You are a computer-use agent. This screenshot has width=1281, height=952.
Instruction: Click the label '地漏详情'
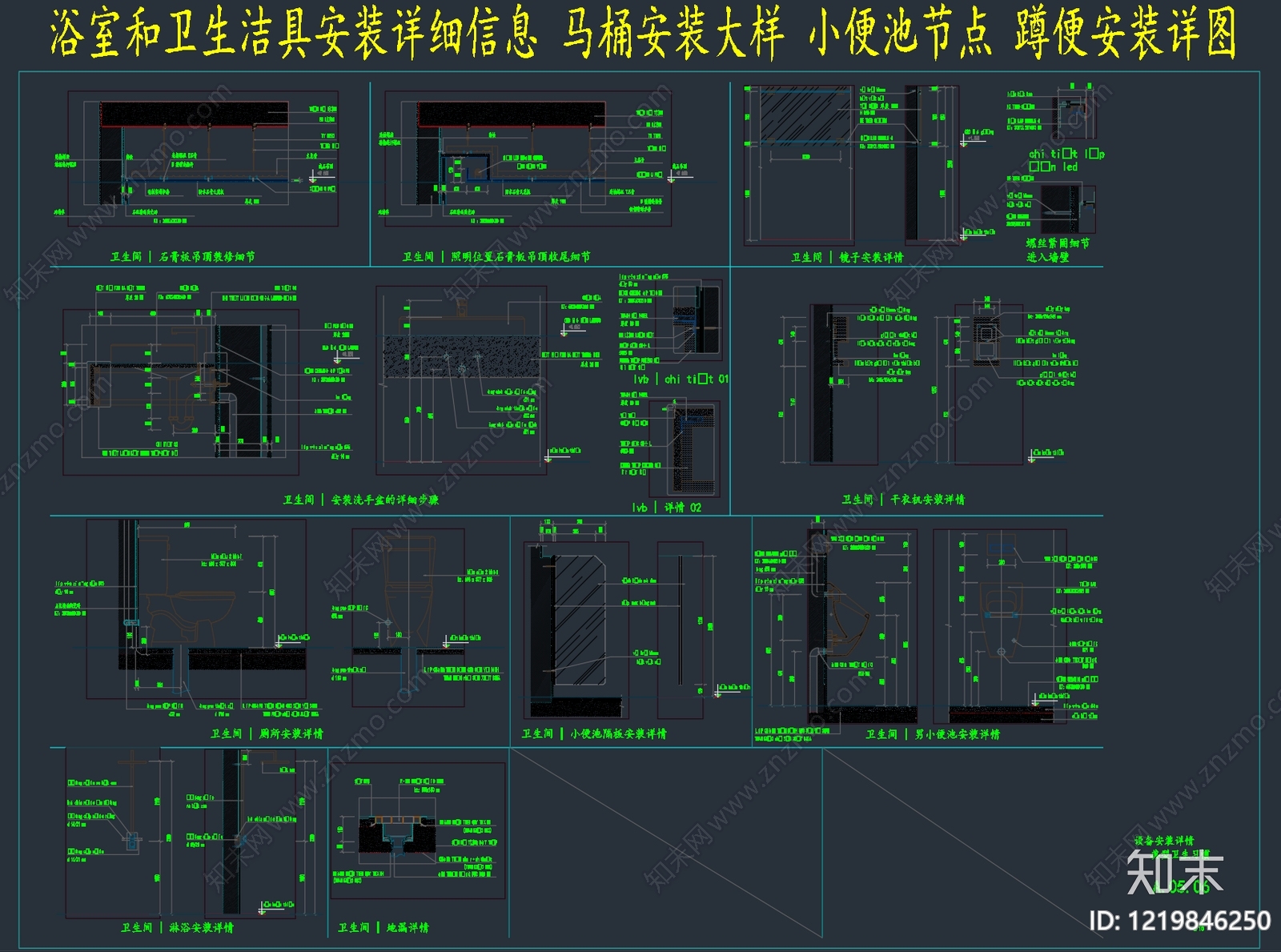(x=408, y=928)
